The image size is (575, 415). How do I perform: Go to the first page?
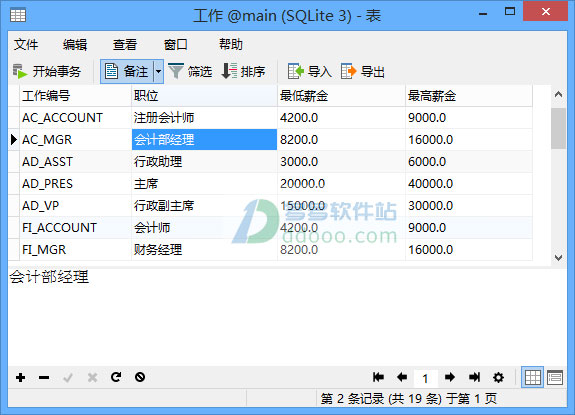(378, 377)
